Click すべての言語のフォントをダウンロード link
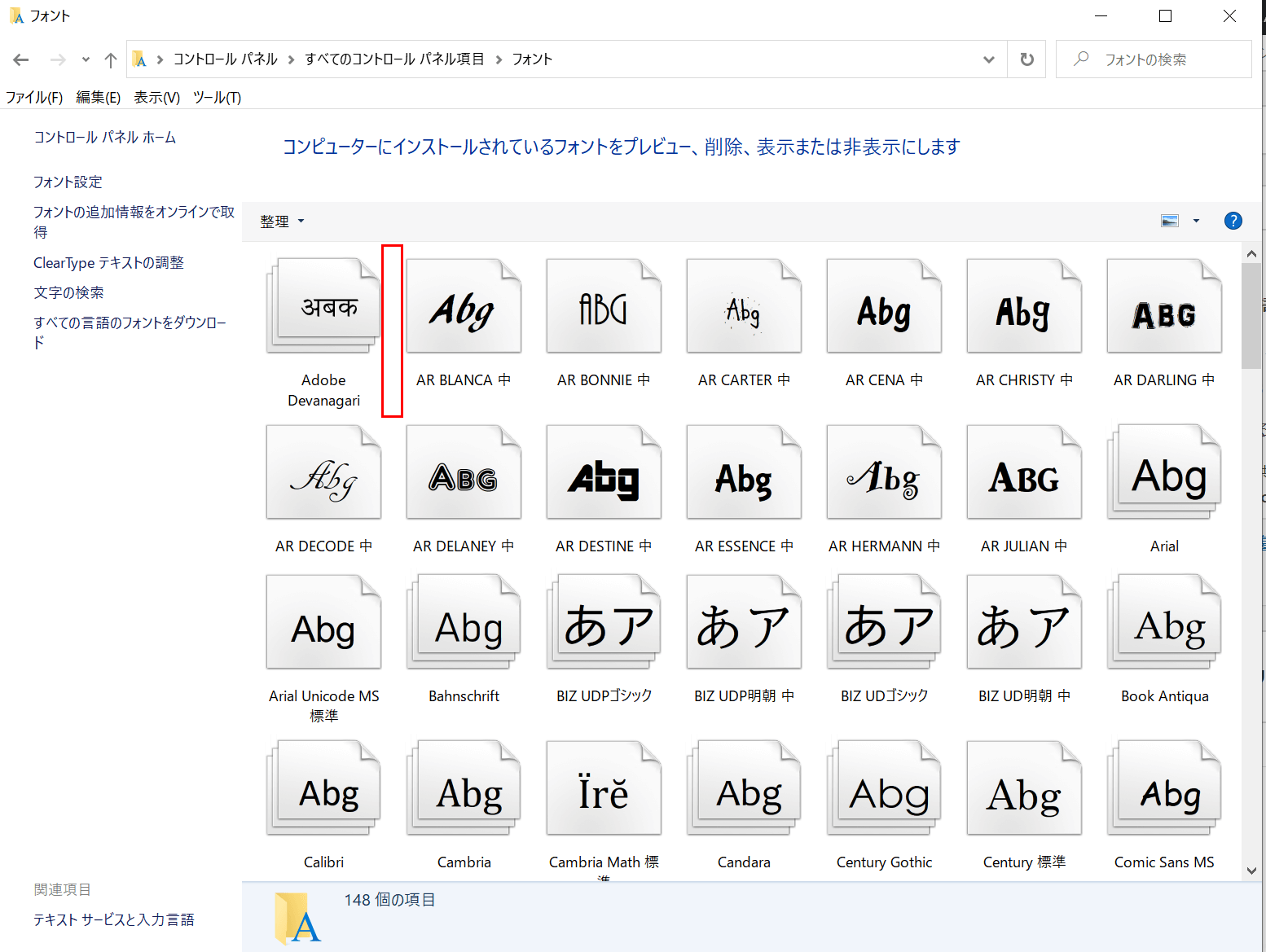 130,333
